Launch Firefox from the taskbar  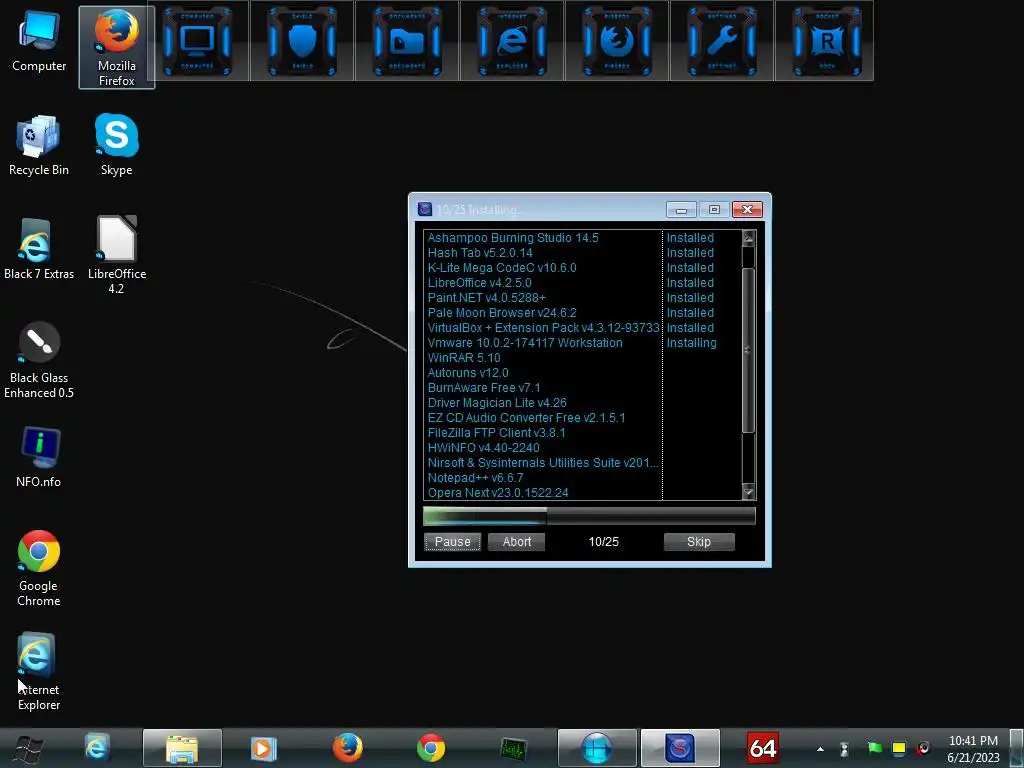[x=347, y=748]
